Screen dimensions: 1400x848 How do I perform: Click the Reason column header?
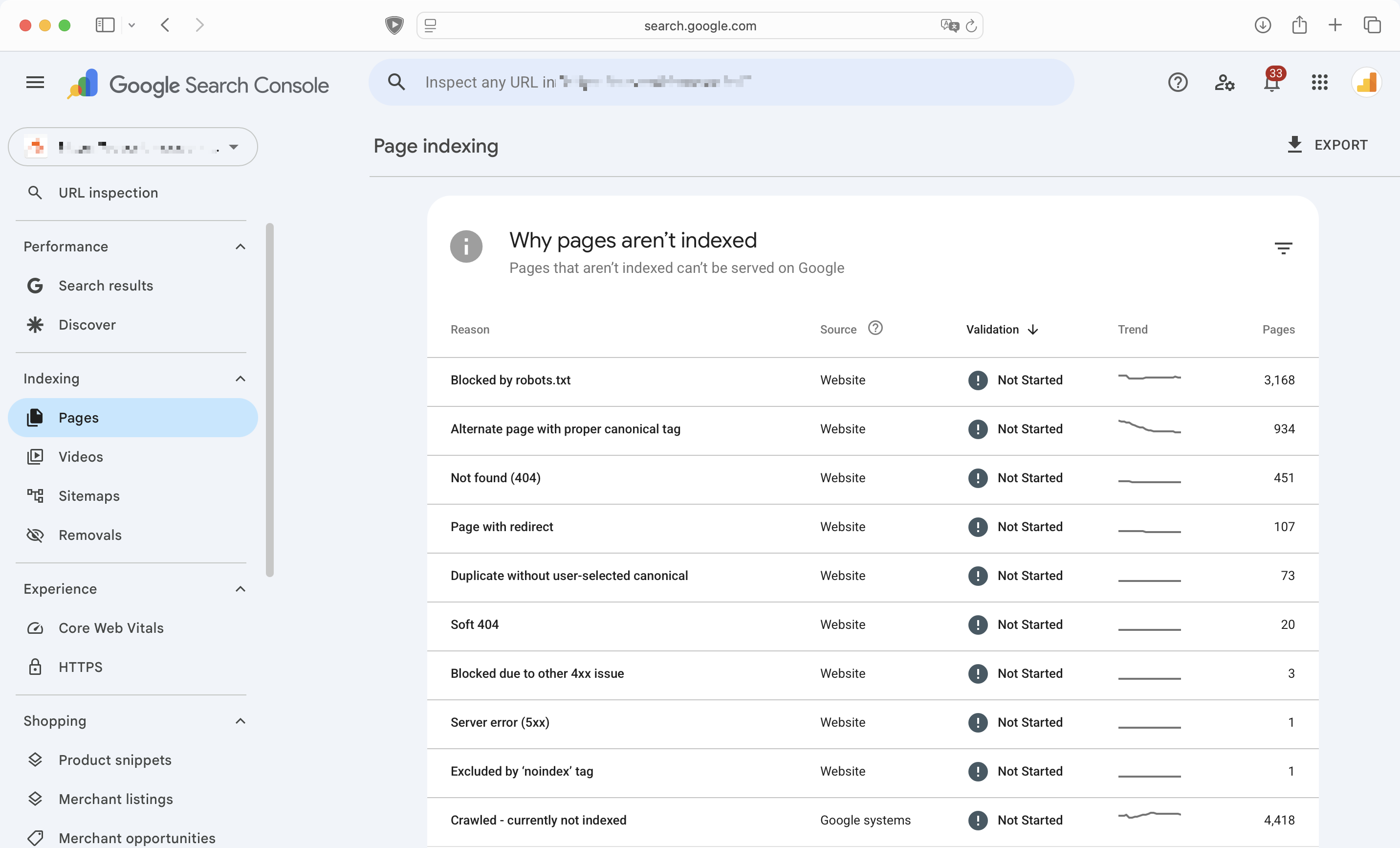[x=469, y=330]
